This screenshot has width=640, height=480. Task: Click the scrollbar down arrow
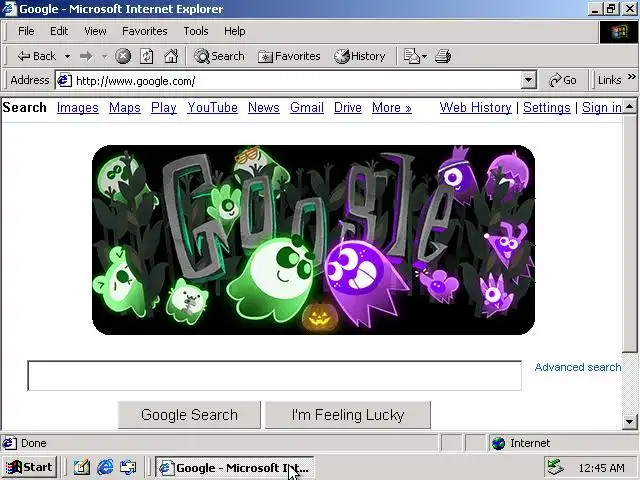pos(630,422)
